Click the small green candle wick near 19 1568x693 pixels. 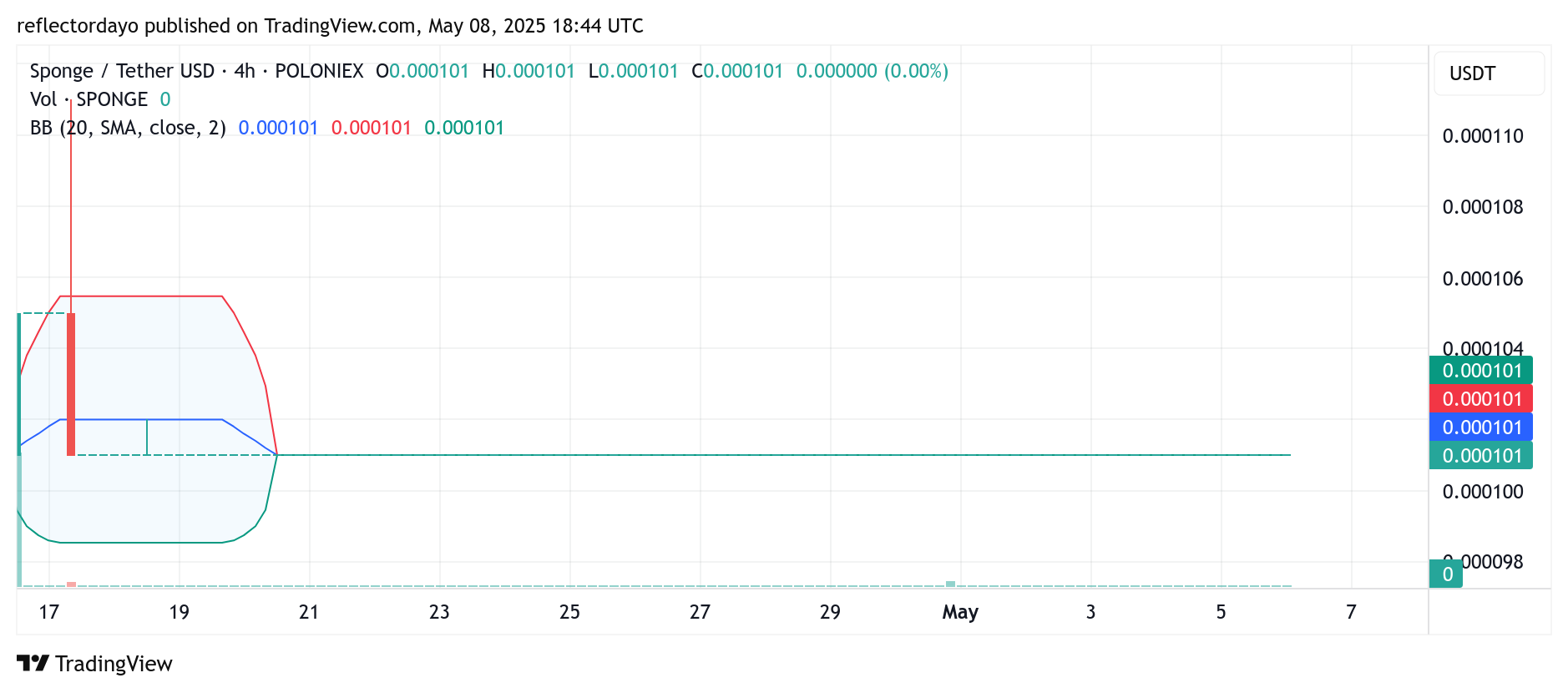click(147, 437)
